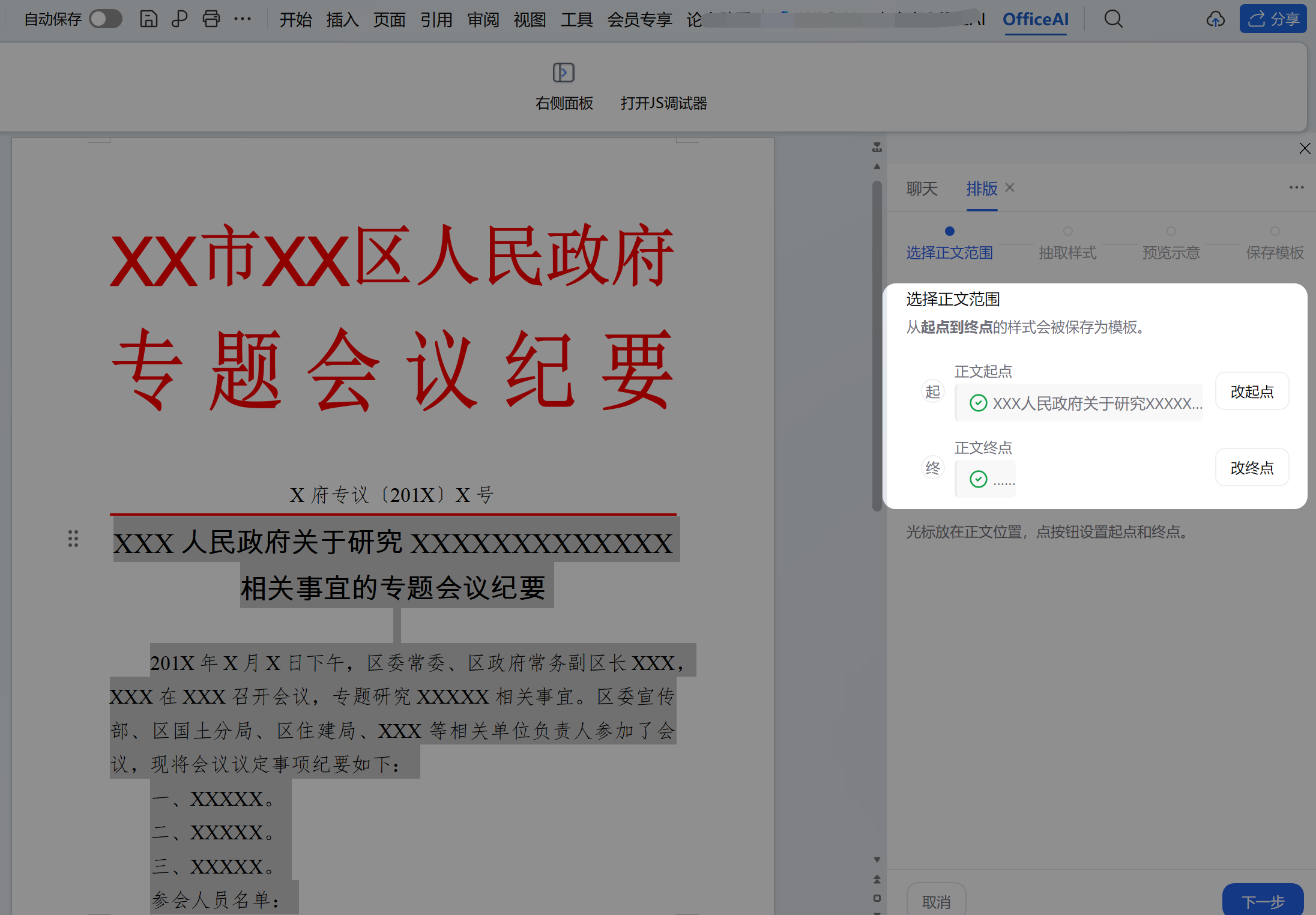Screen dimensions: 1316x915
Task: Open the 页面 menu tab
Action: [x=389, y=20]
